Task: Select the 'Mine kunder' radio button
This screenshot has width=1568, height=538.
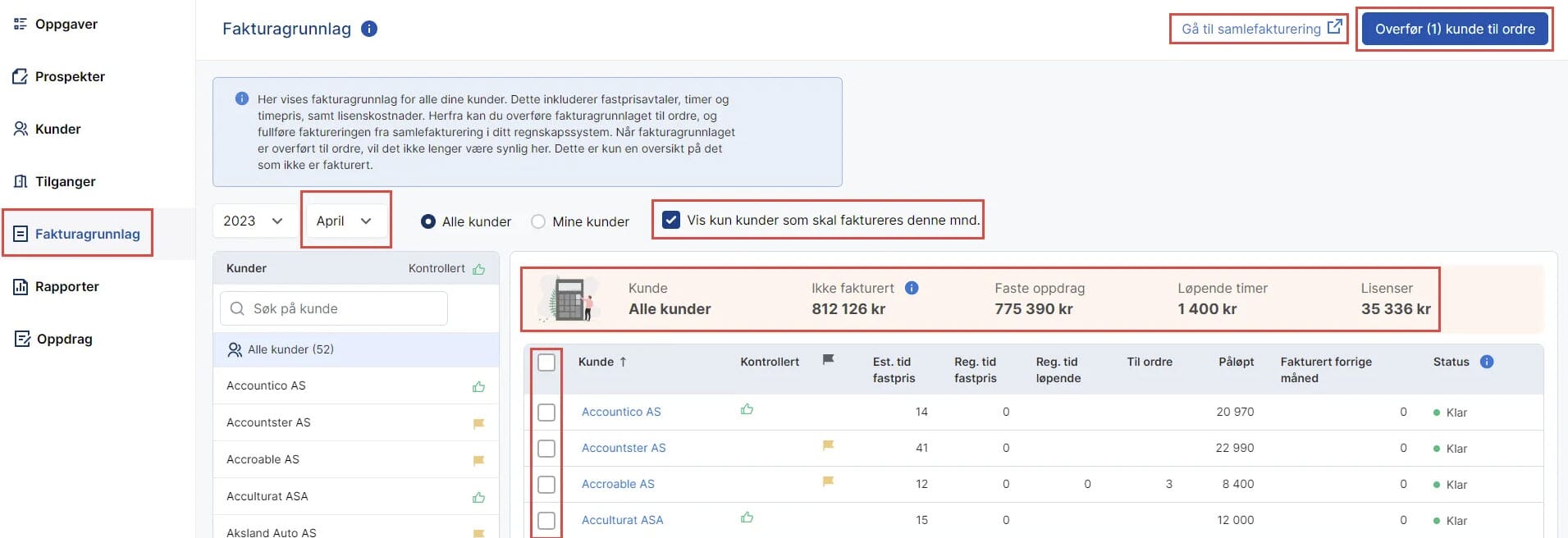Action: point(538,221)
